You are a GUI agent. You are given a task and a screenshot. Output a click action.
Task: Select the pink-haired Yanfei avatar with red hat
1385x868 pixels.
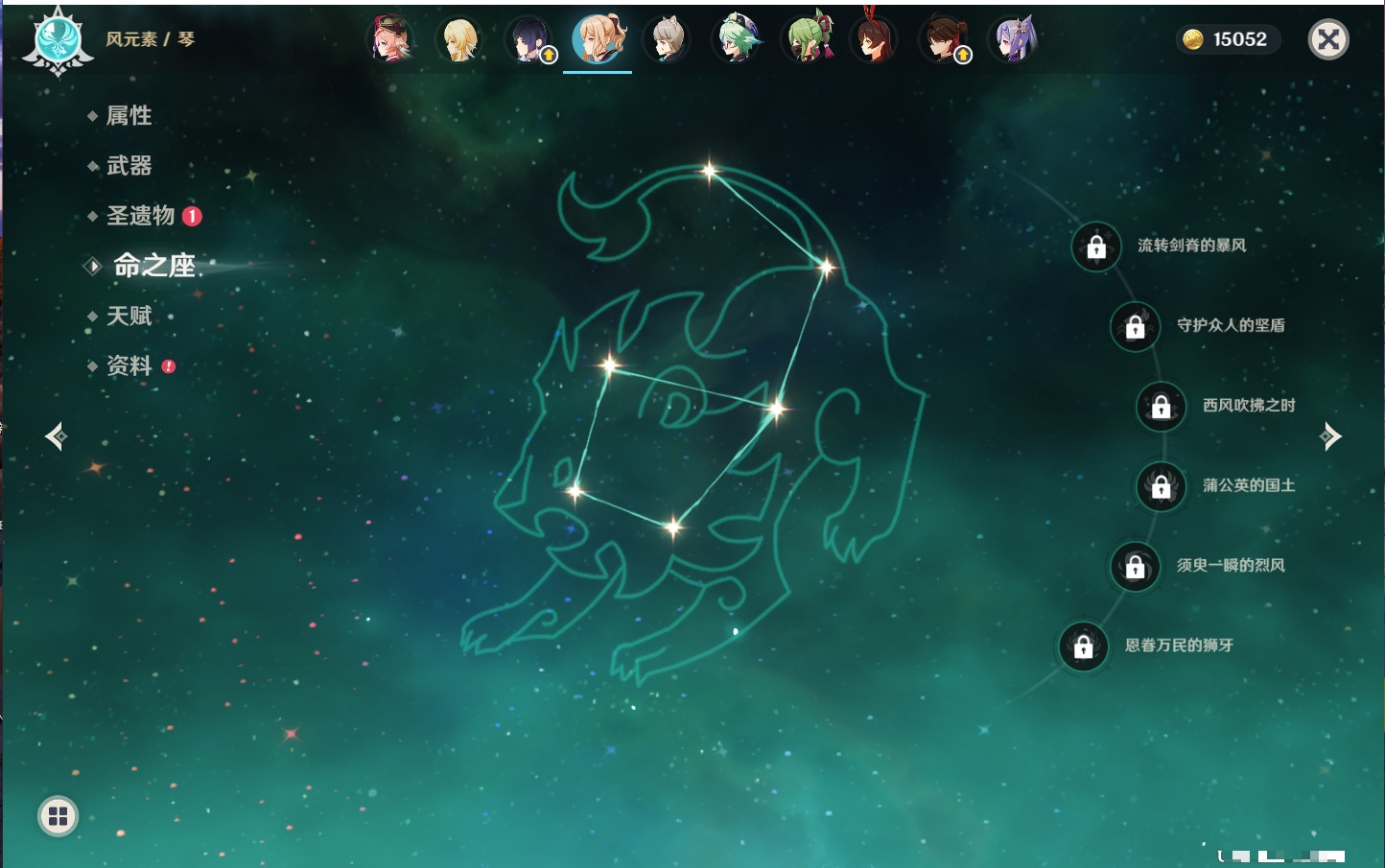(x=390, y=39)
